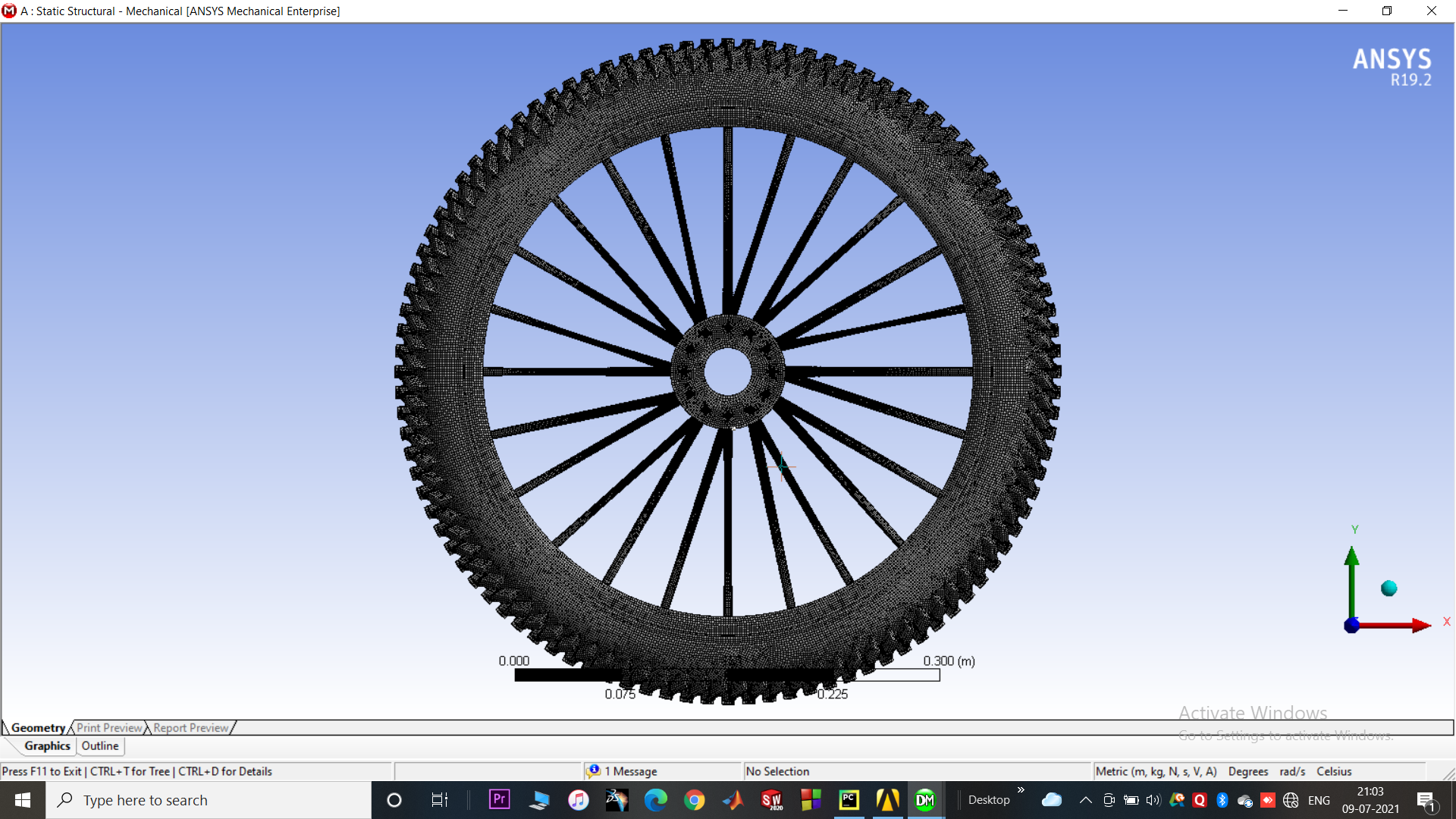
Task: Restore down the Mechanical window
Action: pyautogui.click(x=1387, y=11)
